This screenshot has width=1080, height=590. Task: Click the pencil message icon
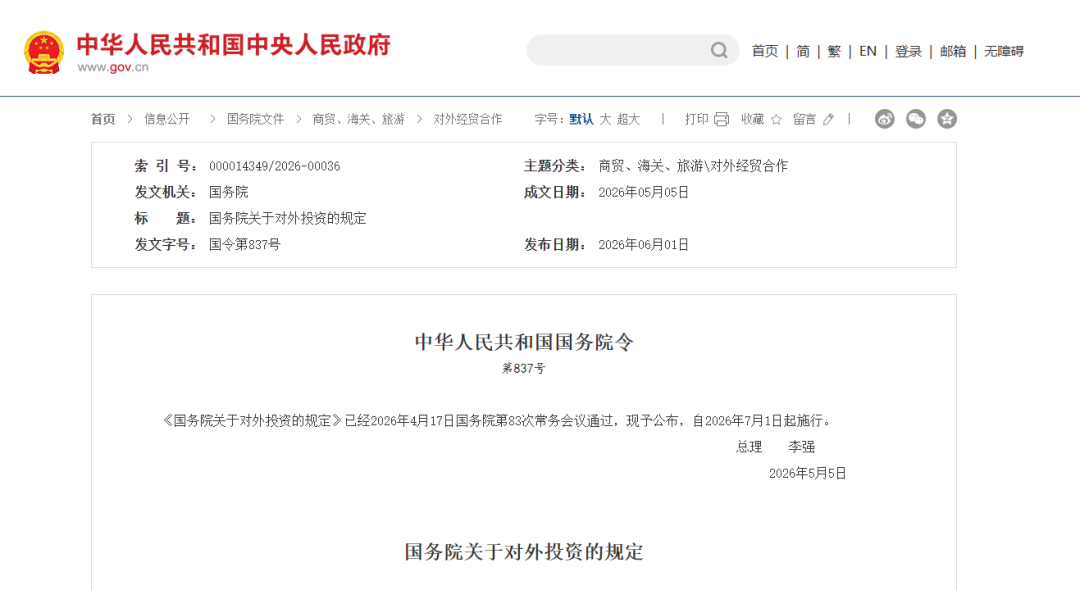pos(829,120)
